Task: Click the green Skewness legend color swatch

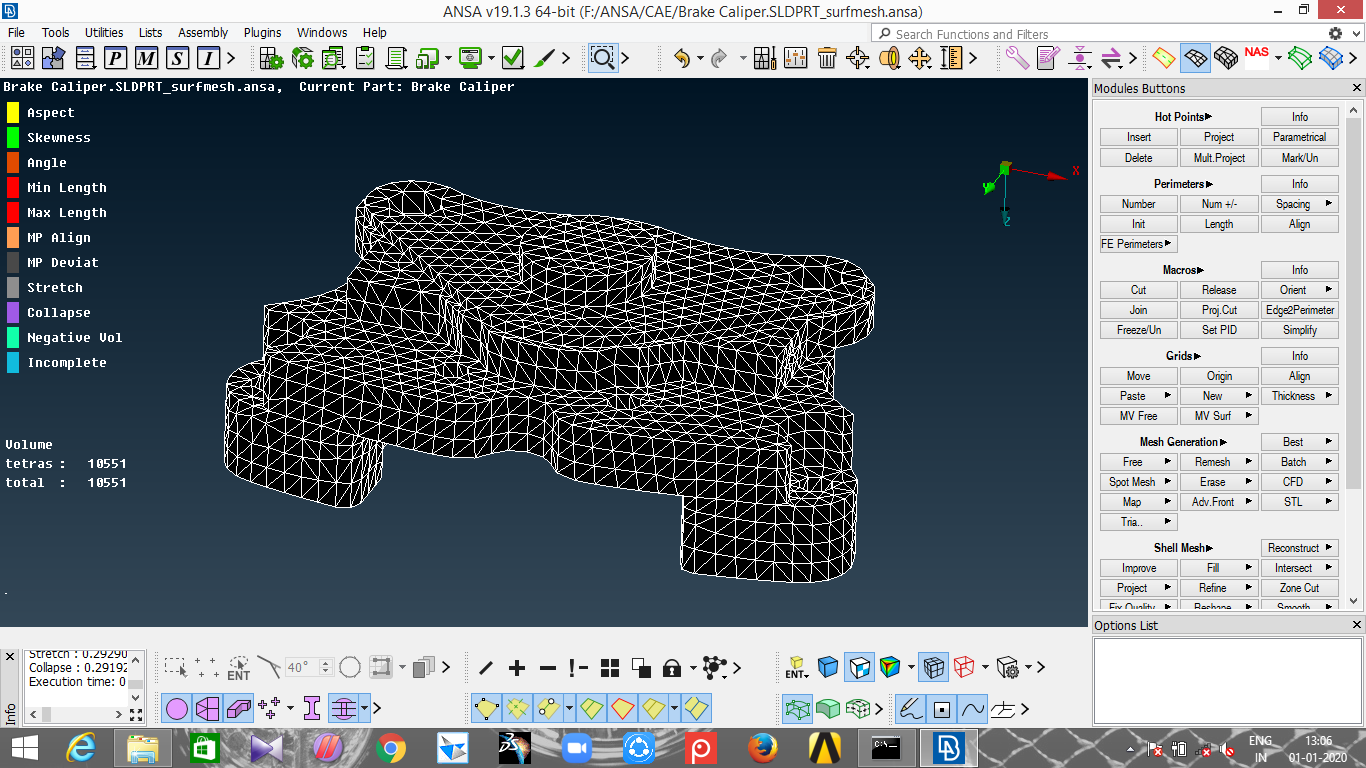Action: pos(13,137)
